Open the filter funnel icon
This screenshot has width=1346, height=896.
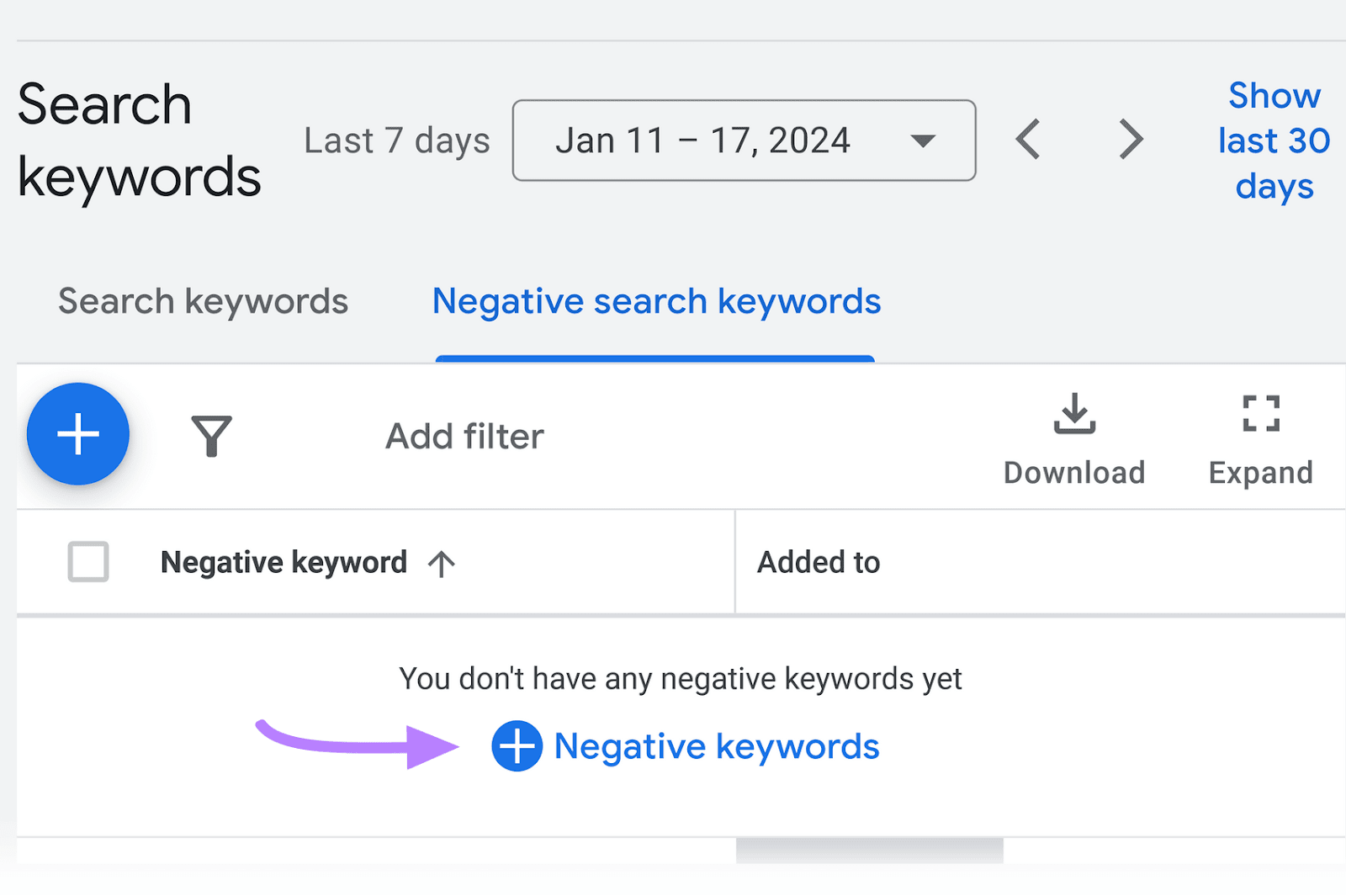[213, 436]
